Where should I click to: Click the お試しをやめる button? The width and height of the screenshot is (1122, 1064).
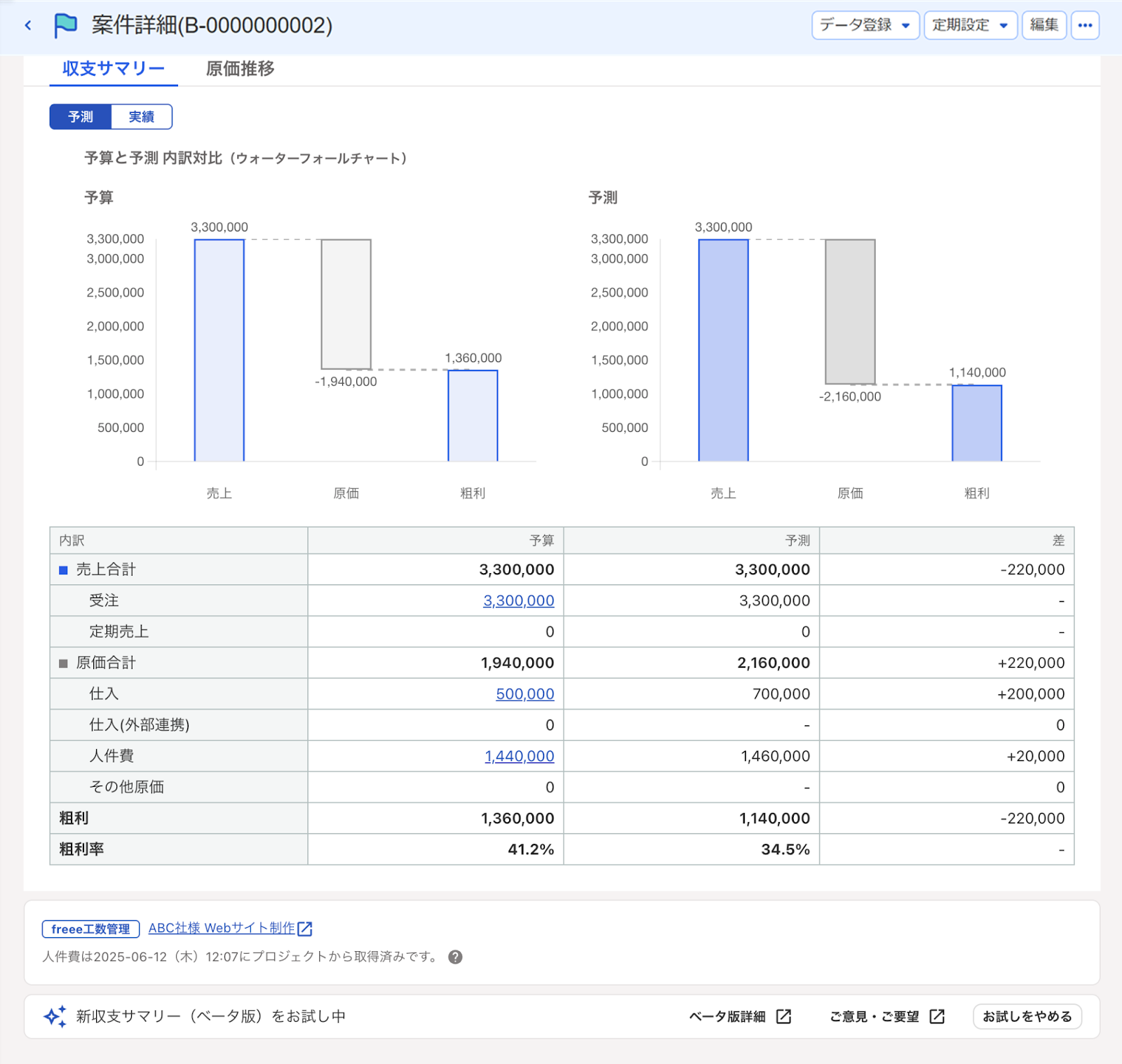(1027, 1016)
